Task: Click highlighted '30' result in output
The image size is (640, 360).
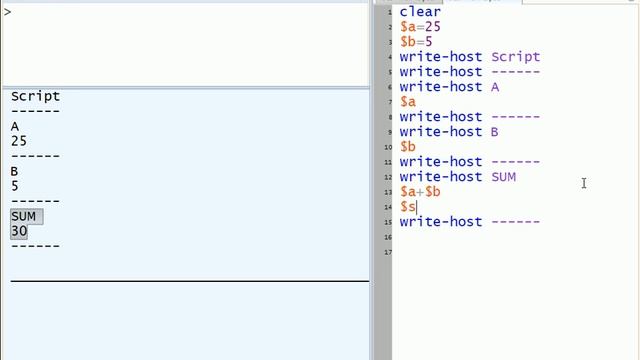Action: pos(19,231)
